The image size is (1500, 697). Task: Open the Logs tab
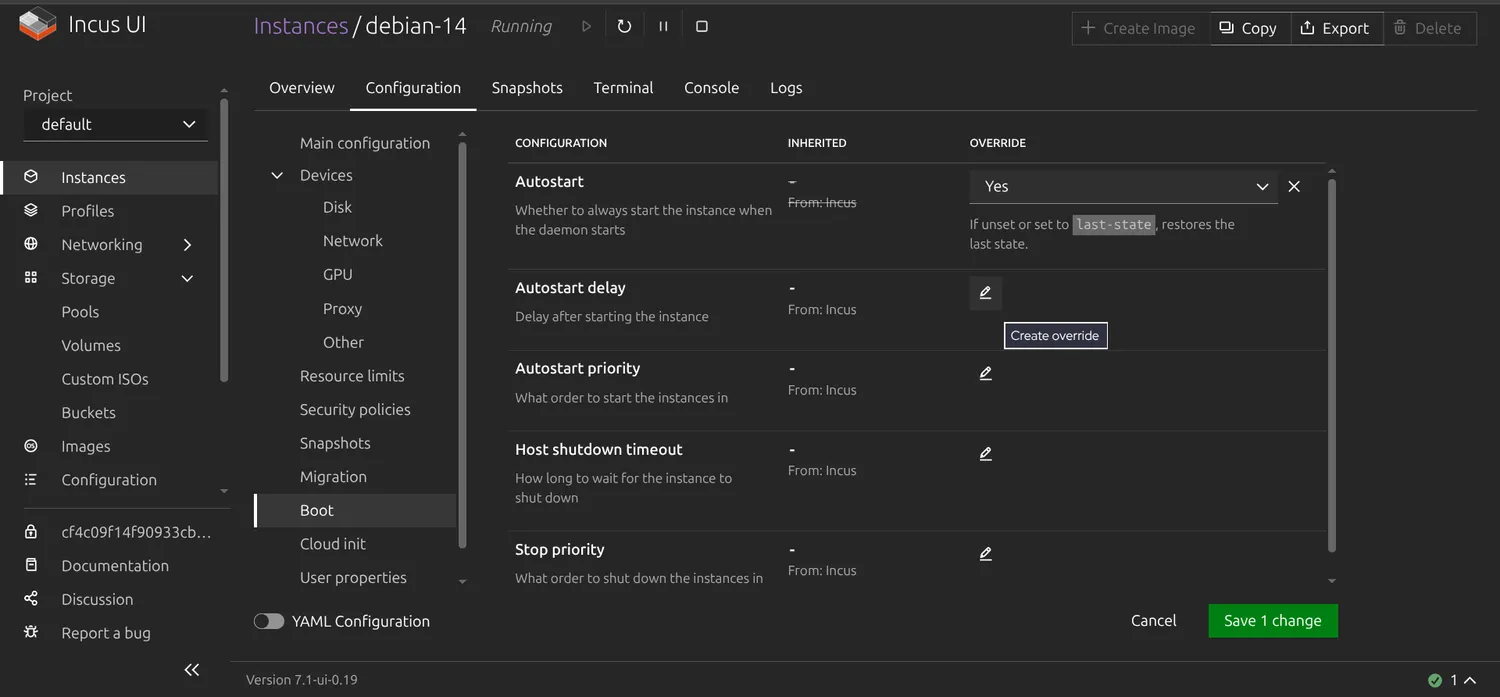click(x=786, y=88)
